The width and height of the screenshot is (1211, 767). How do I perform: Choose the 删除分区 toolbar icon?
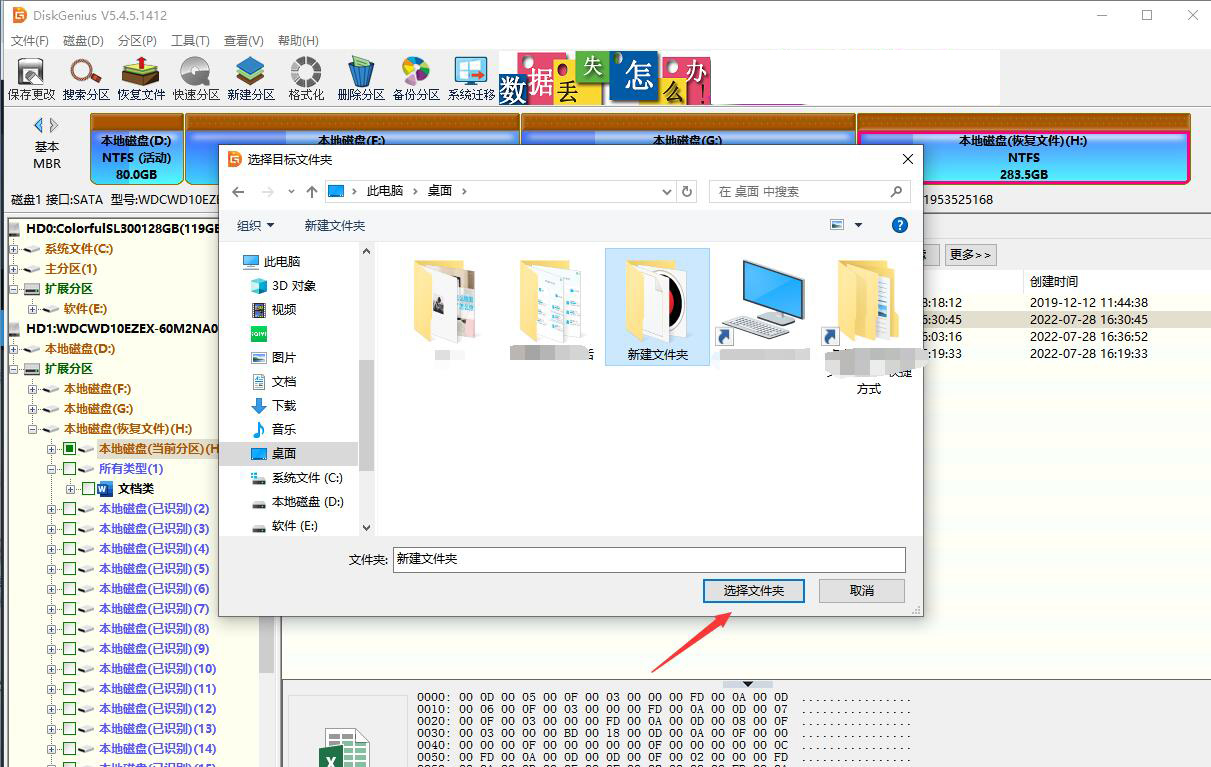tap(361, 78)
